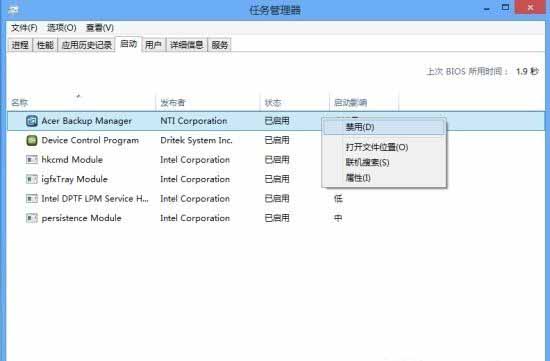
Task: Minimize the Task Manager window
Action: pos(487,8)
